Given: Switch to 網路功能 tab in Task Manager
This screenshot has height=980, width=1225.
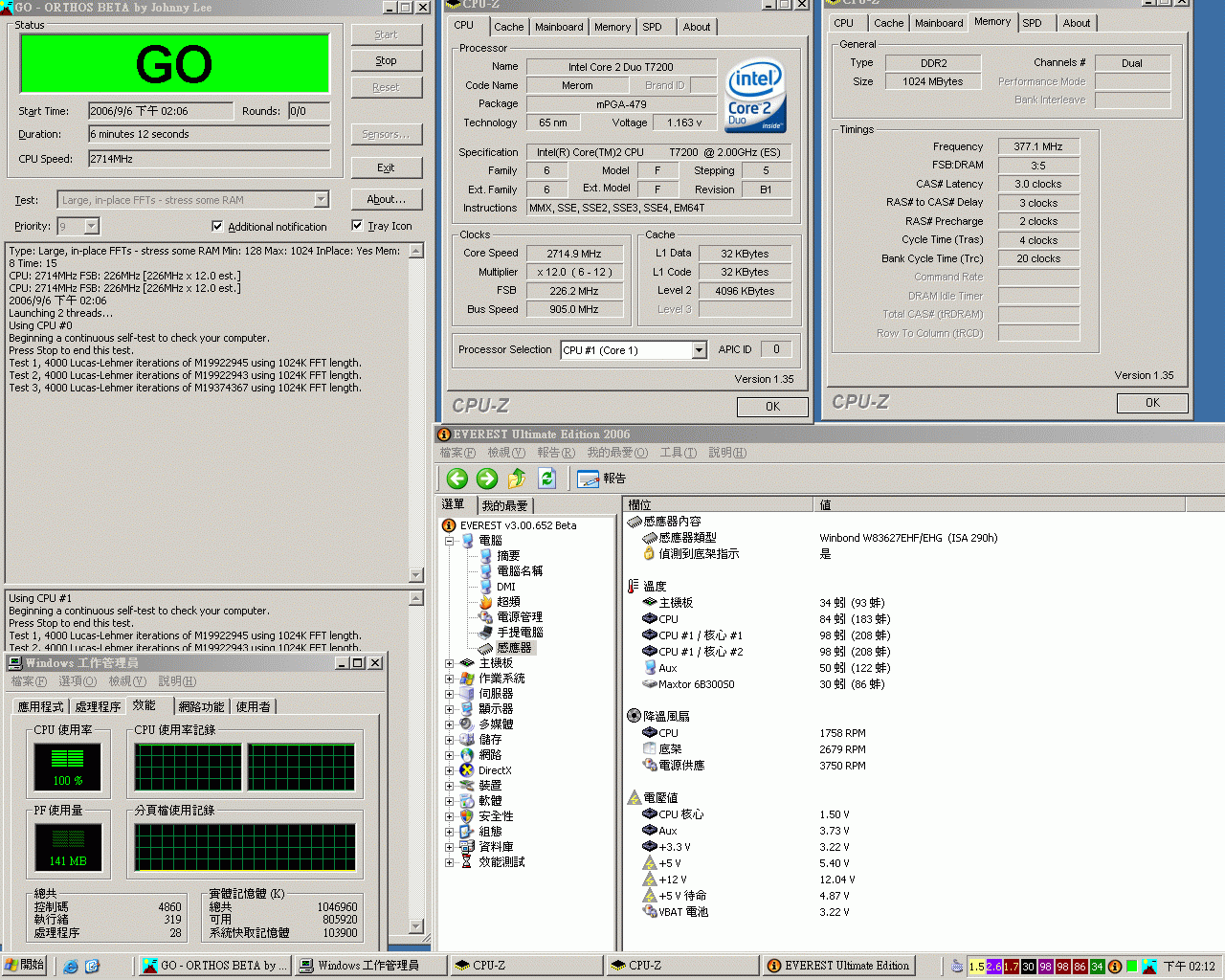Looking at the screenshot, I should click(201, 707).
